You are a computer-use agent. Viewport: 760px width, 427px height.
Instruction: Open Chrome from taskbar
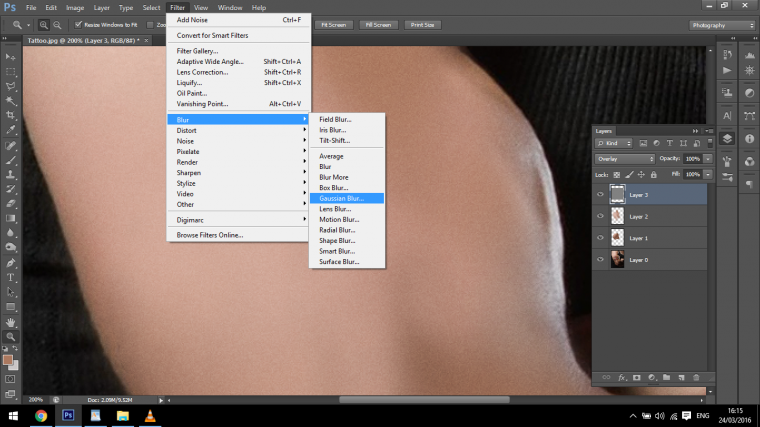pos(41,416)
